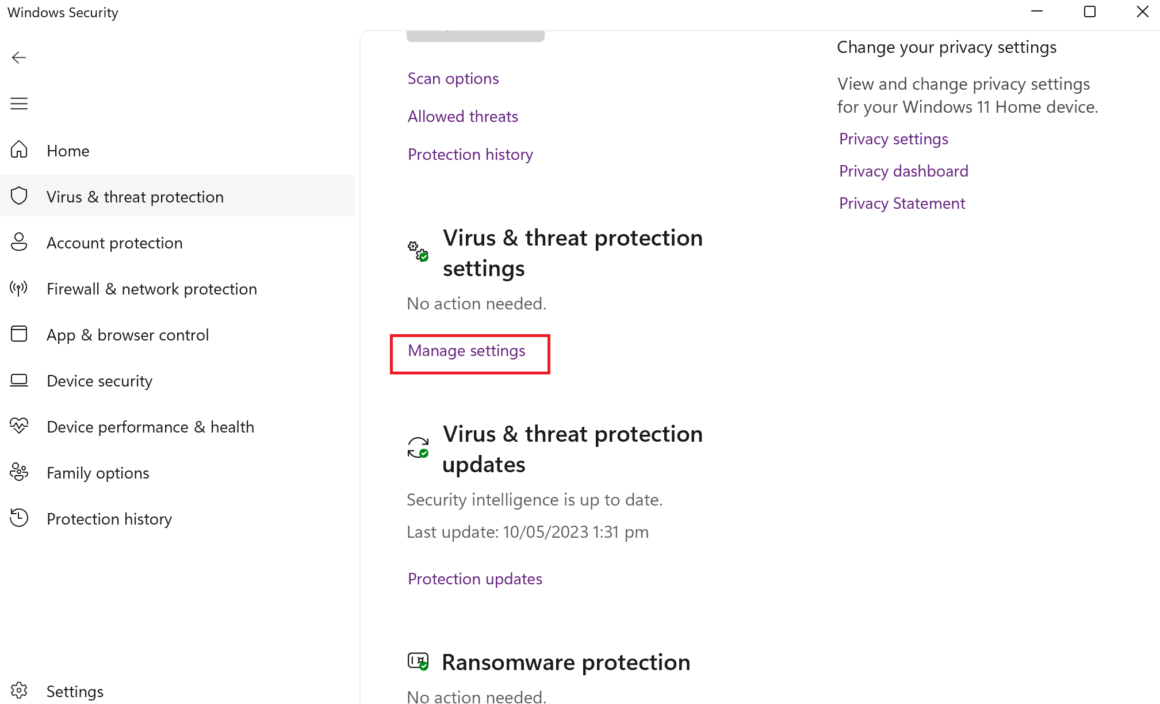Read the Privacy Statement link
The image size is (1160, 704).
point(902,203)
